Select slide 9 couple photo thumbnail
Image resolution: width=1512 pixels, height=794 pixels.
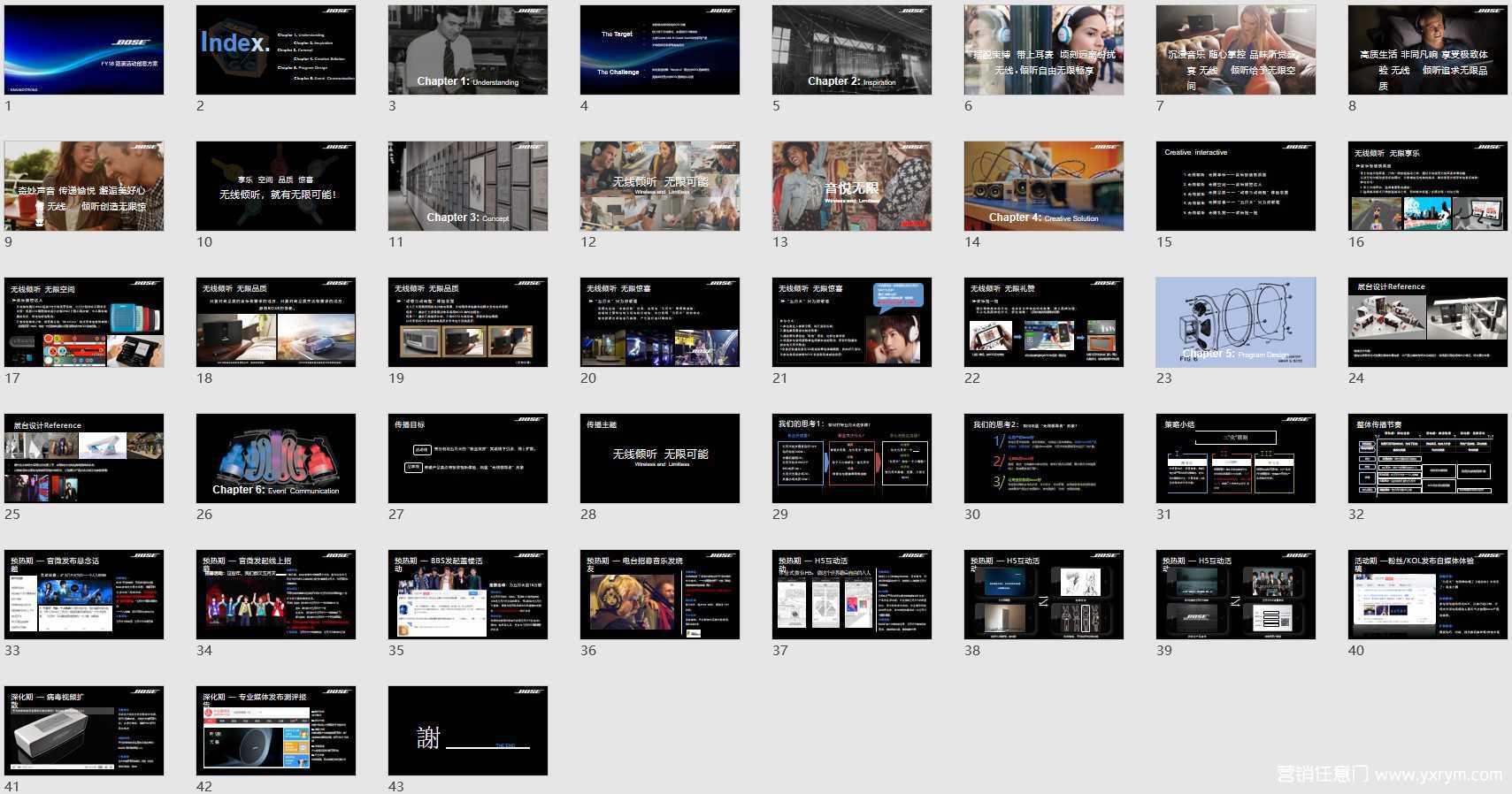[x=84, y=186]
